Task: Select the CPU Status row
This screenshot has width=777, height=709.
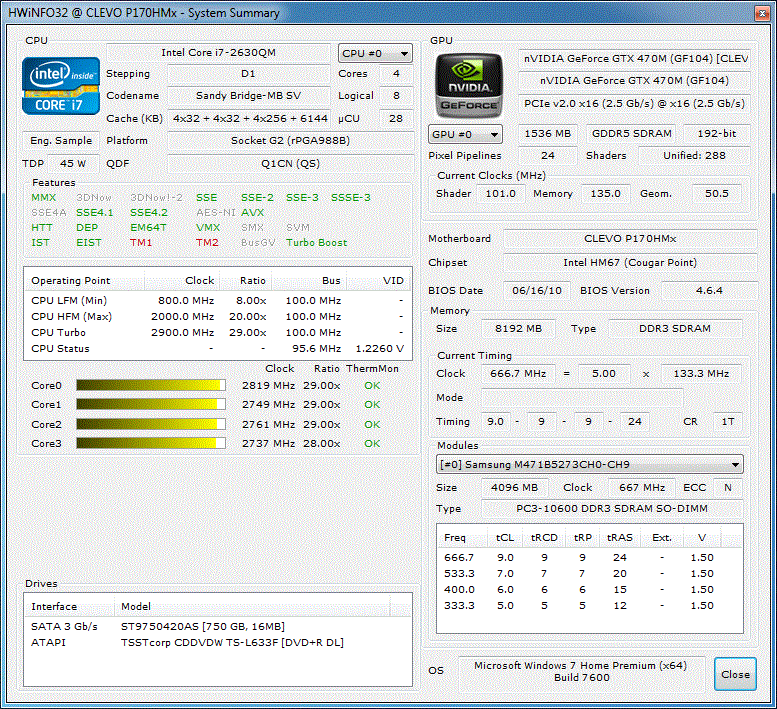Action: (x=218, y=349)
